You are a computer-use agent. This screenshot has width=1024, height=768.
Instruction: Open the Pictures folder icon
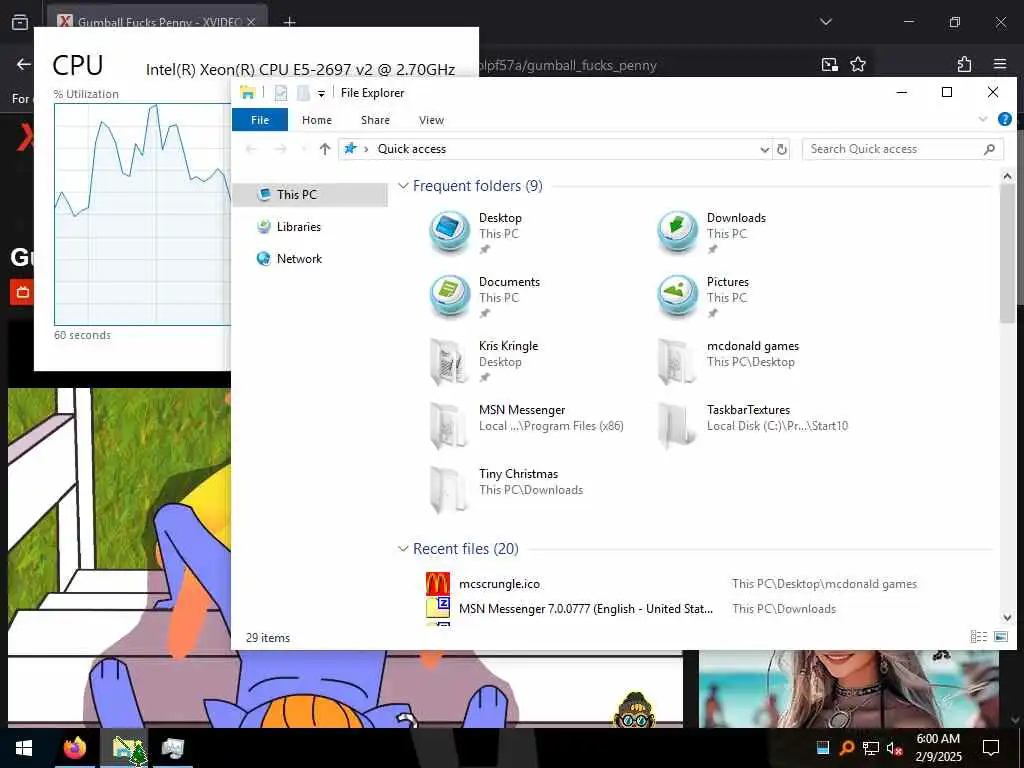click(677, 296)
